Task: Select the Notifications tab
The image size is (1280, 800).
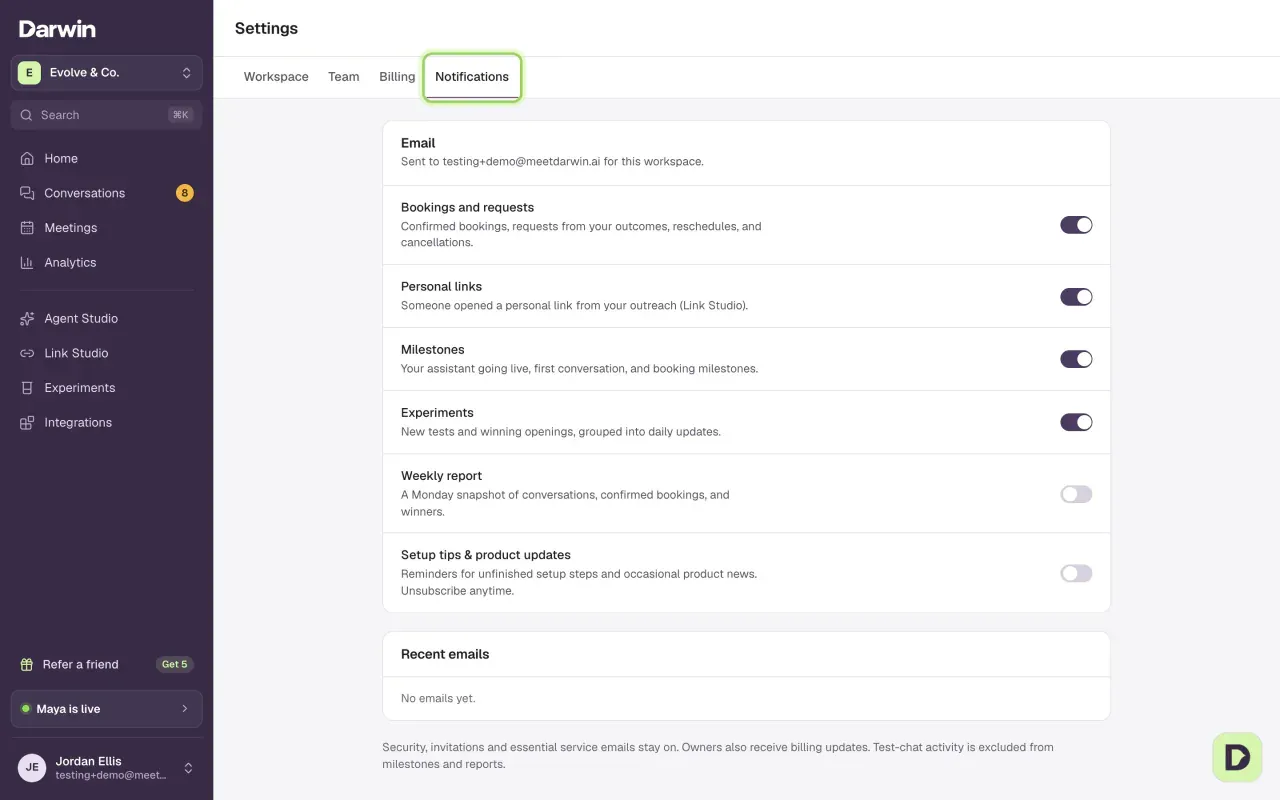Action: tap(472, 77)
